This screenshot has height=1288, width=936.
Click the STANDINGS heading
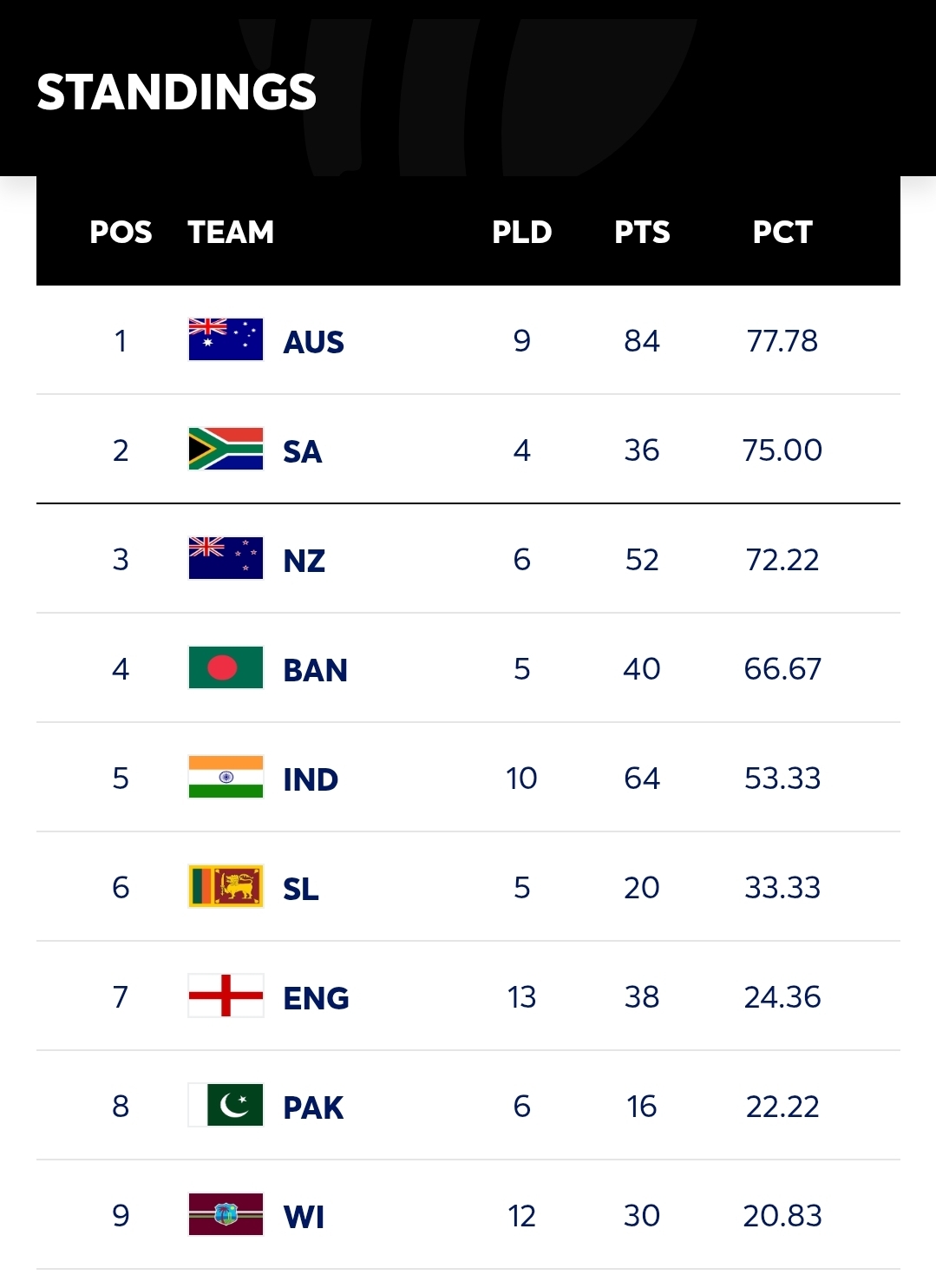click(177, 92)
